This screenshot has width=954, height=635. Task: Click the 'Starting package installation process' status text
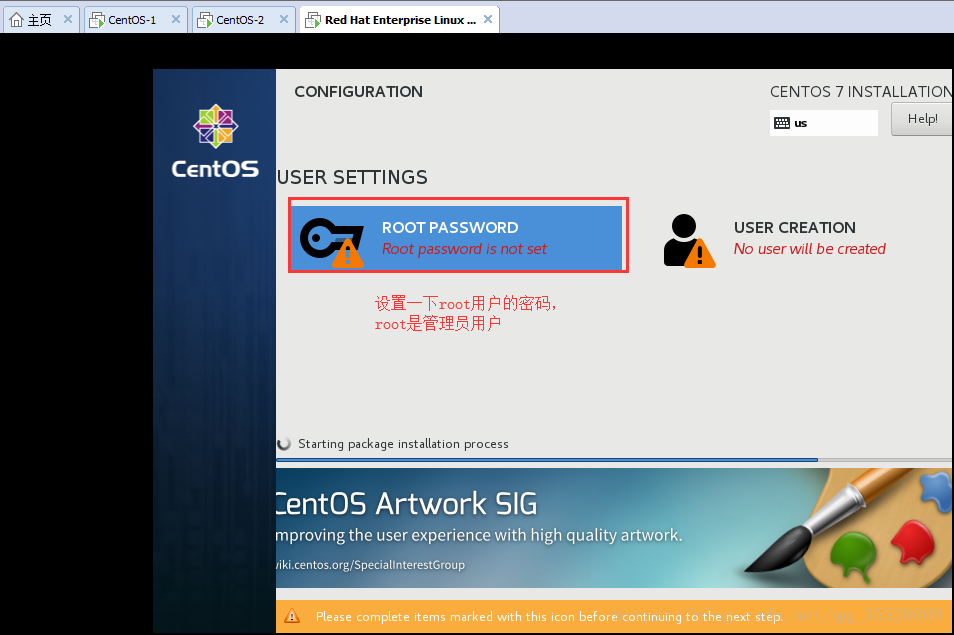pyautogui.click(x=403, y=444)
